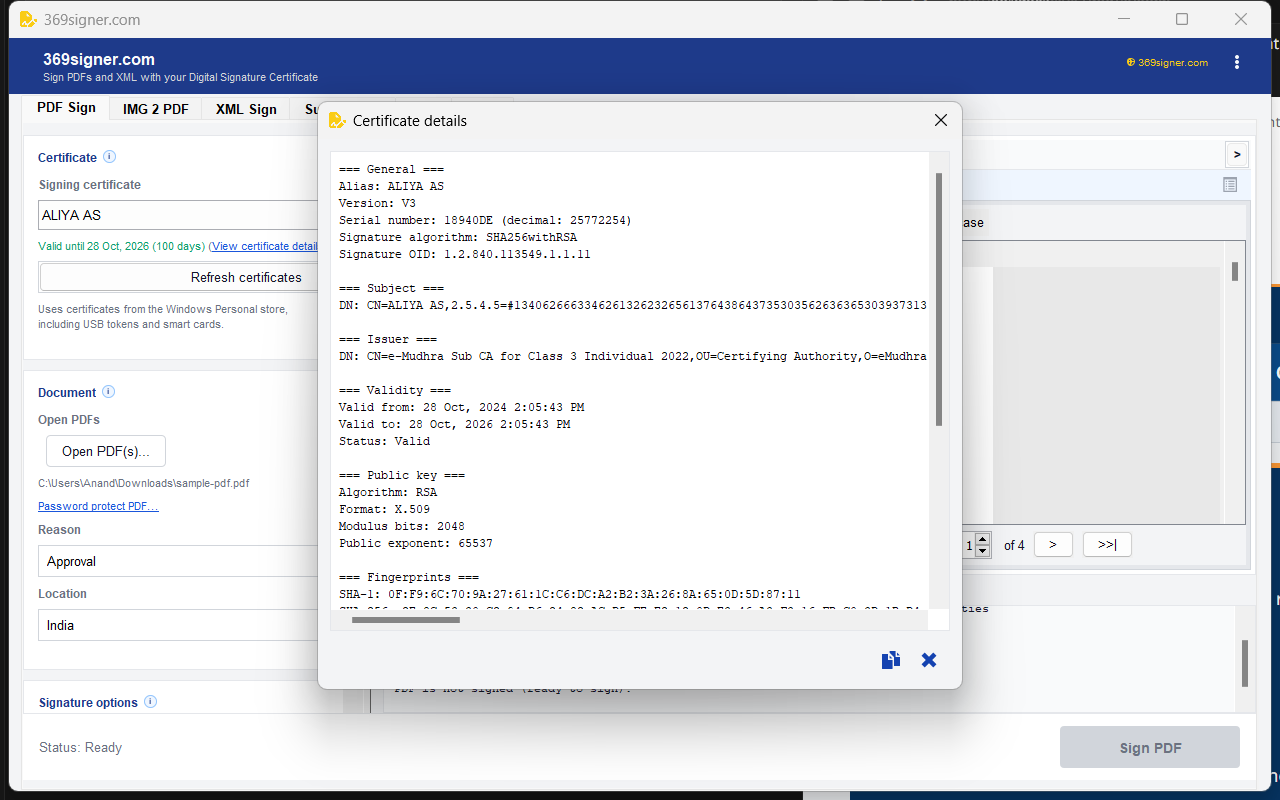Copy the certificate details to clipboard
The image size is (1280, 800).
click(890, 660)
